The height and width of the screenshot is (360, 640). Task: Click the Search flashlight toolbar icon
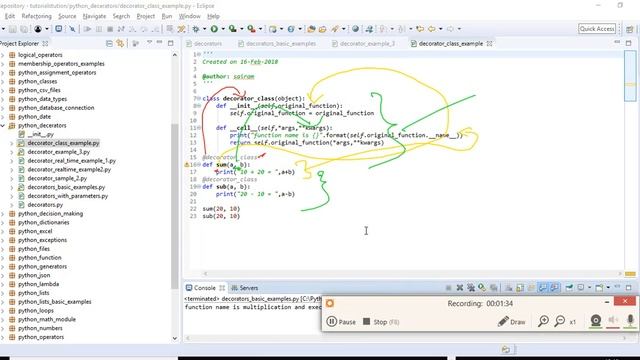[335, 29]
